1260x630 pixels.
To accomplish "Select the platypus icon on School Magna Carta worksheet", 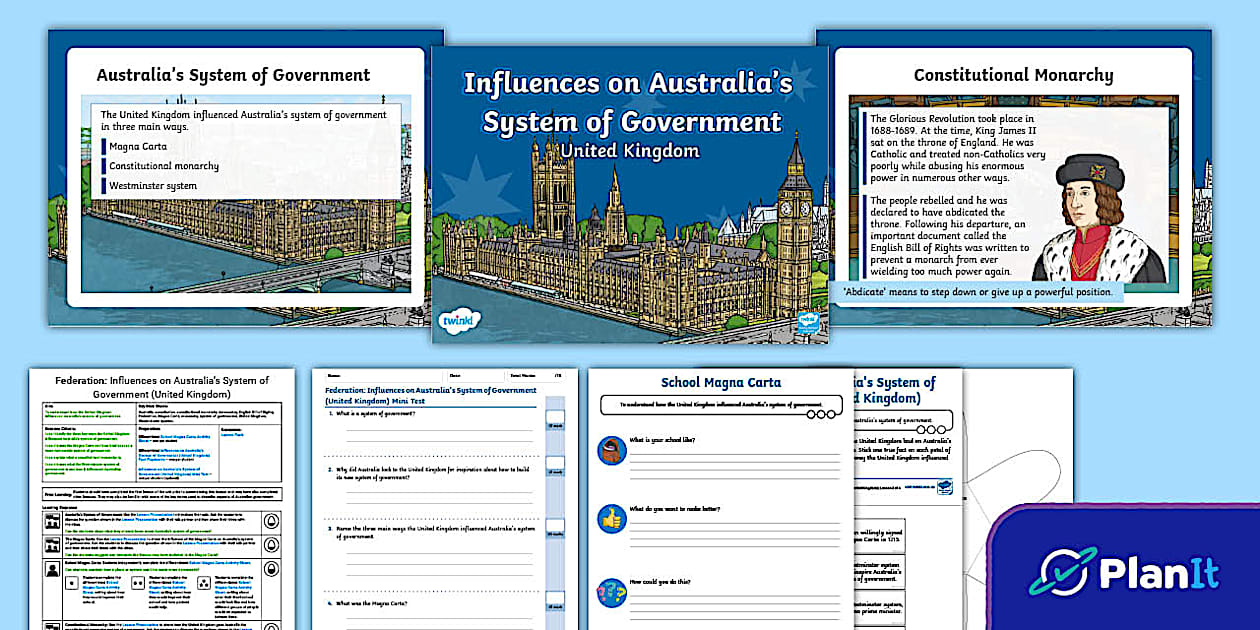I will pyautogui.click(x=611, y=451).
